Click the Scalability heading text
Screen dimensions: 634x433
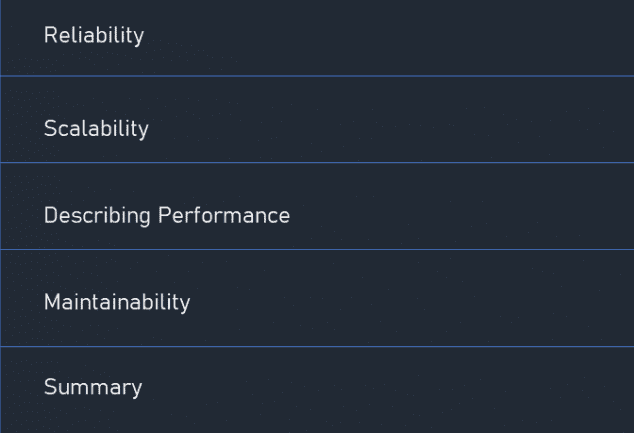click(x=96, y=129)
